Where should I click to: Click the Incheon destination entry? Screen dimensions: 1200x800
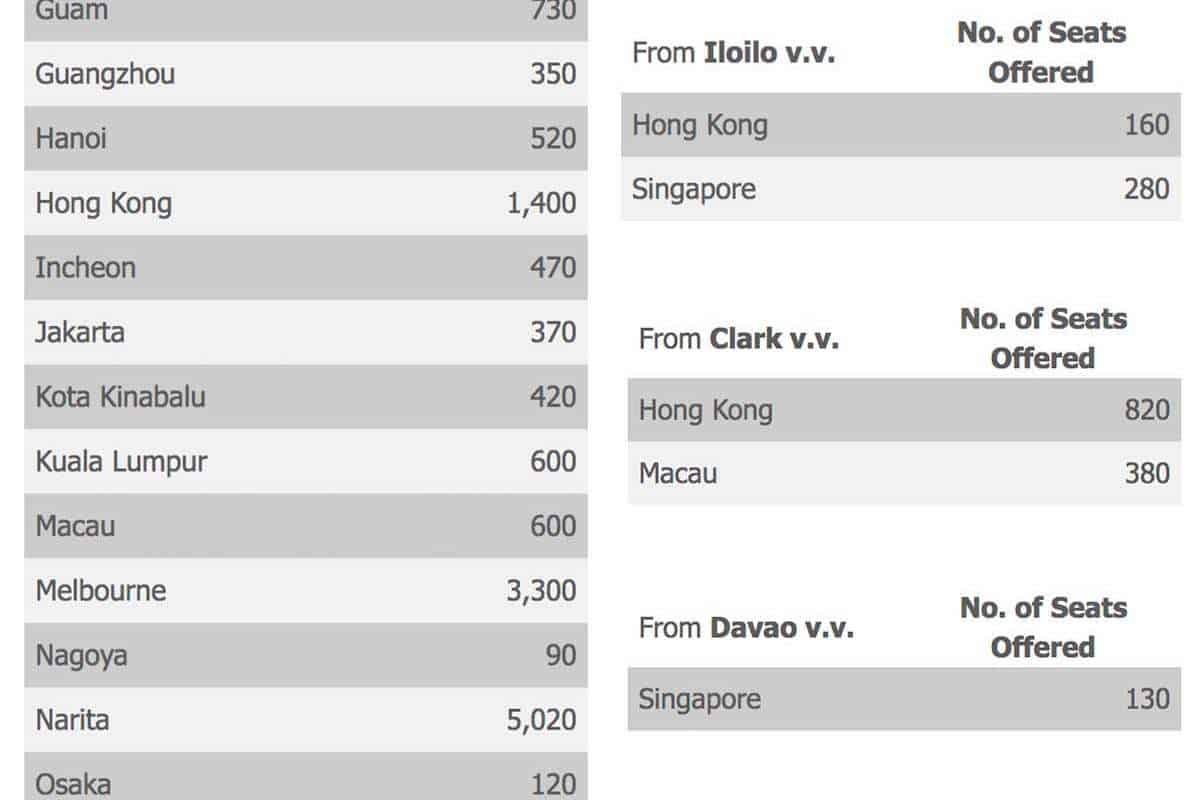coord(86,268)
